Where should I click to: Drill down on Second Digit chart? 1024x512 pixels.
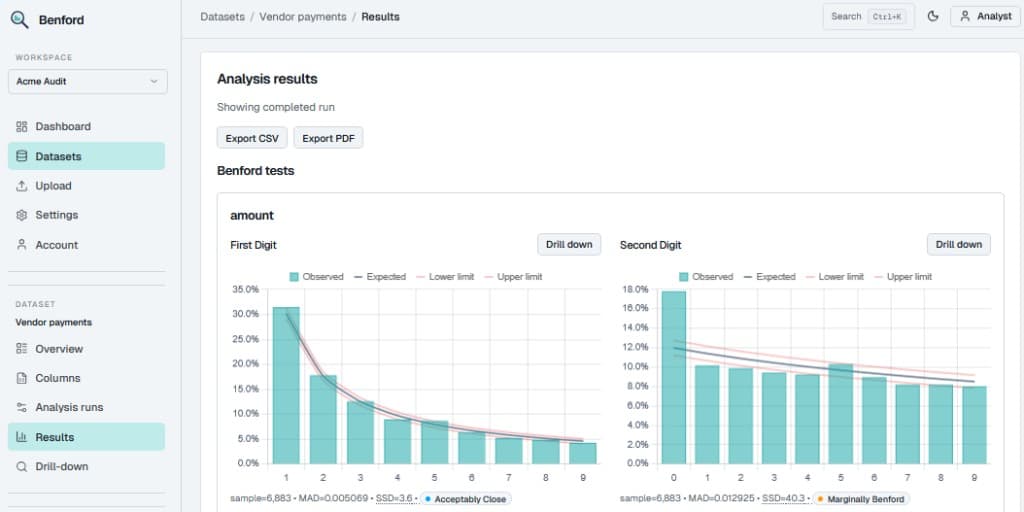[959, 244]
